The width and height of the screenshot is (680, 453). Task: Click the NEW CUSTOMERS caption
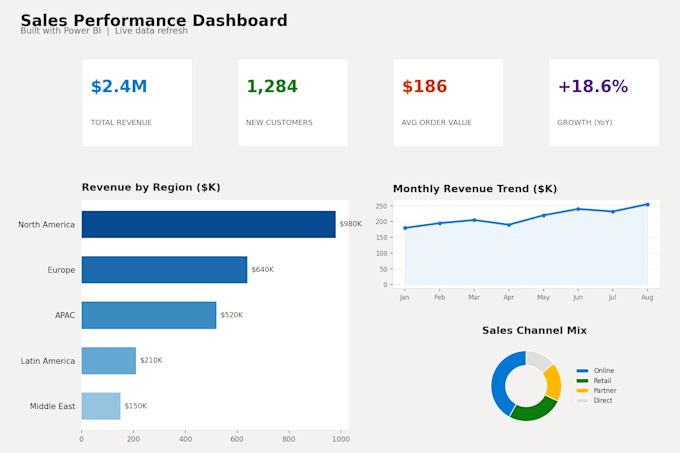[279, 123]
